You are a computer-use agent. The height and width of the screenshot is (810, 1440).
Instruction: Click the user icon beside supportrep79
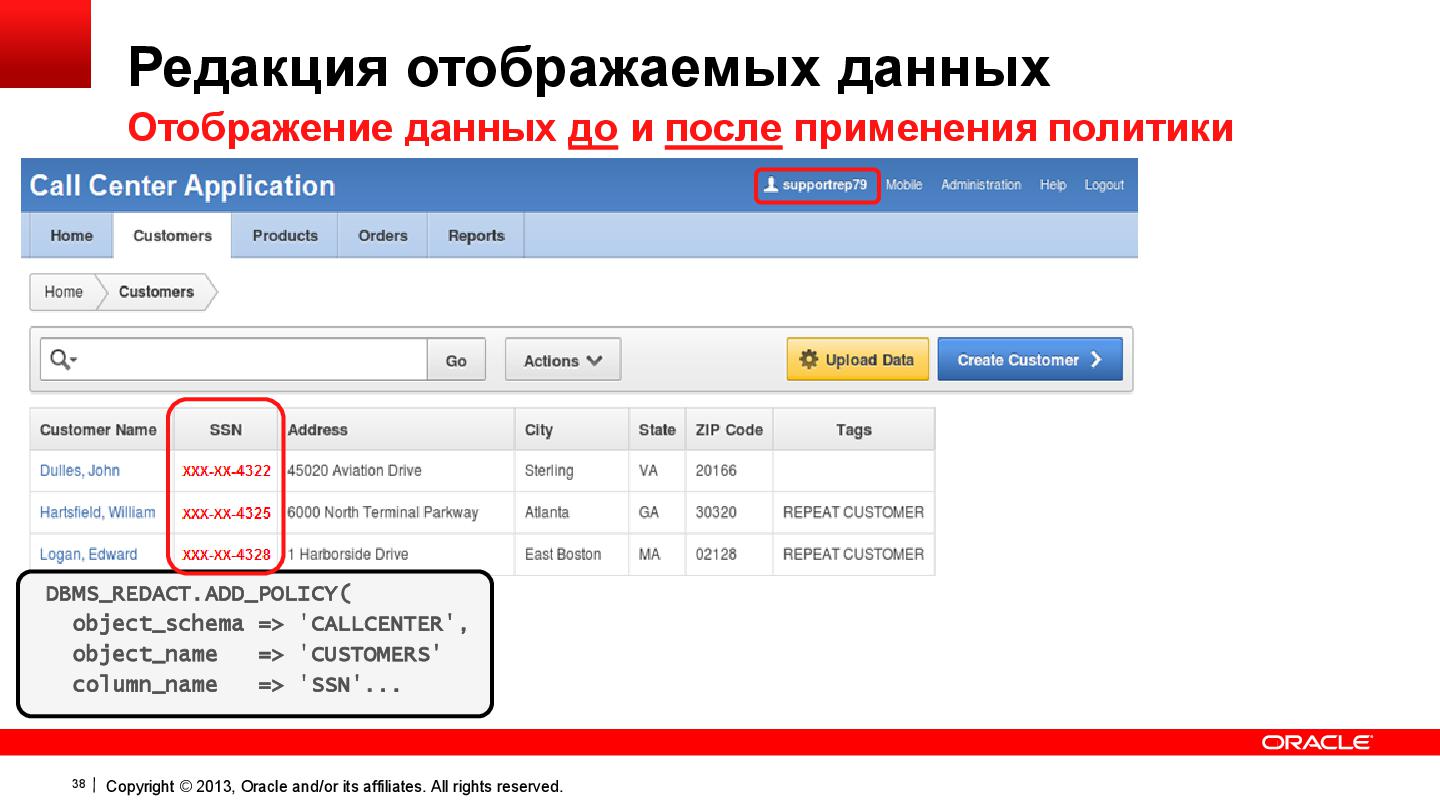pyautogui.click(x=771, y=184)
